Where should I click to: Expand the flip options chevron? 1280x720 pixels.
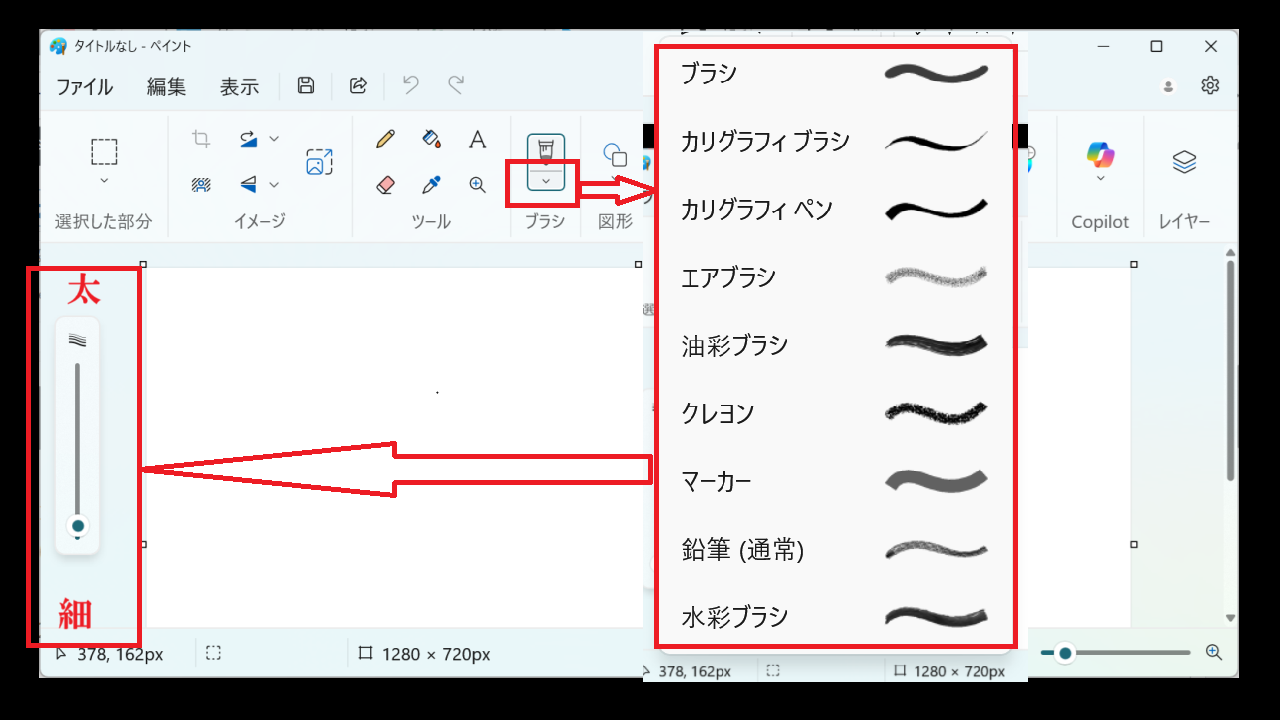274,185
